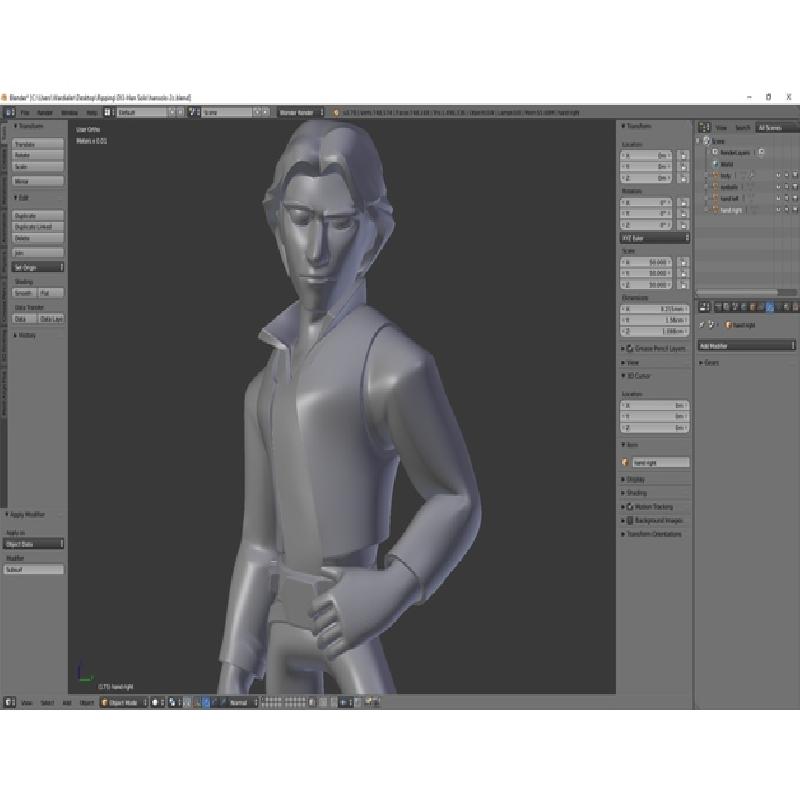Image resolution: width=800 pixels, height=800 pixels.
Task: Click the Mirror button
Action: (x=38, y=181)
